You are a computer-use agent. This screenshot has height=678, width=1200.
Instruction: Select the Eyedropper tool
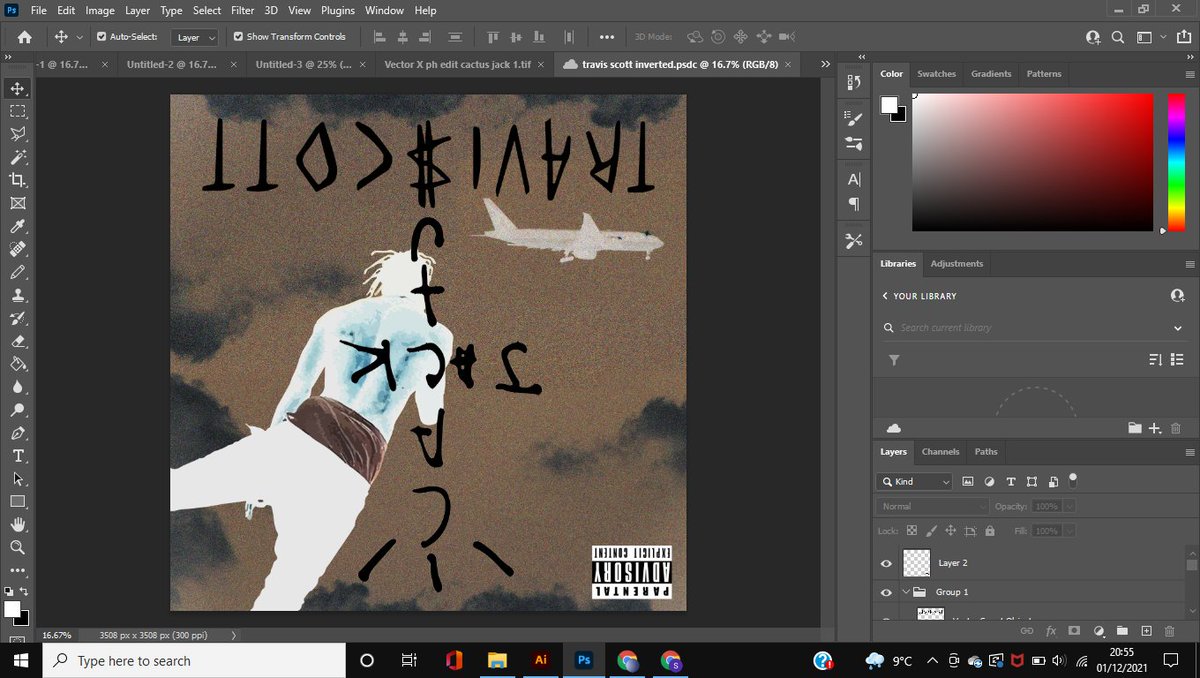(17, 227)
